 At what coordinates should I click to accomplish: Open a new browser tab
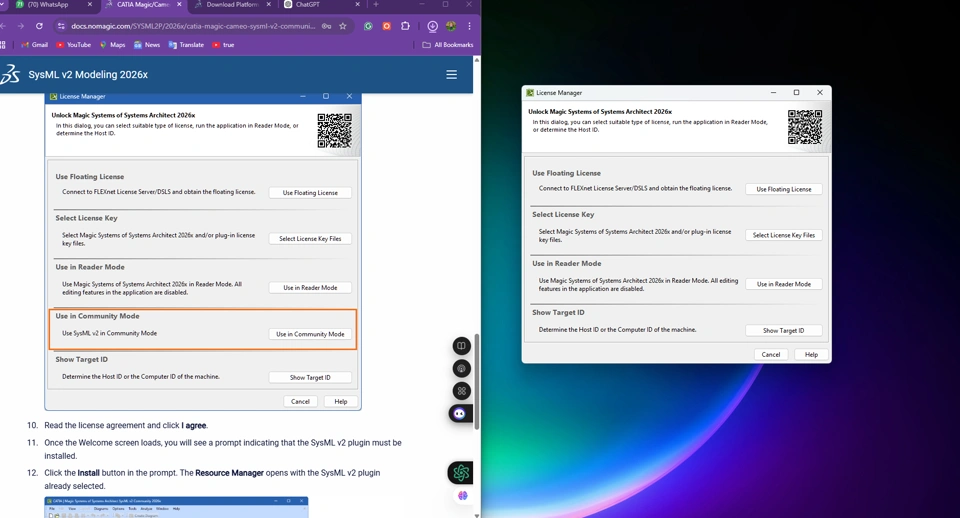pyautogui.click(x=376, y=4)
